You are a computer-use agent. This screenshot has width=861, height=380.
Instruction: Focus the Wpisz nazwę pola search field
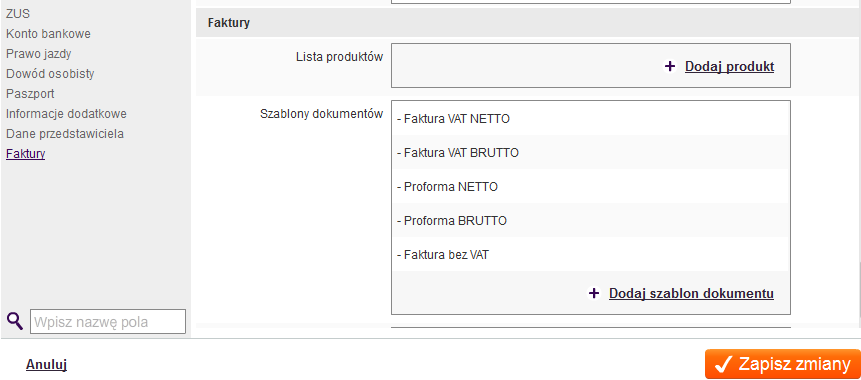point(108,322)
